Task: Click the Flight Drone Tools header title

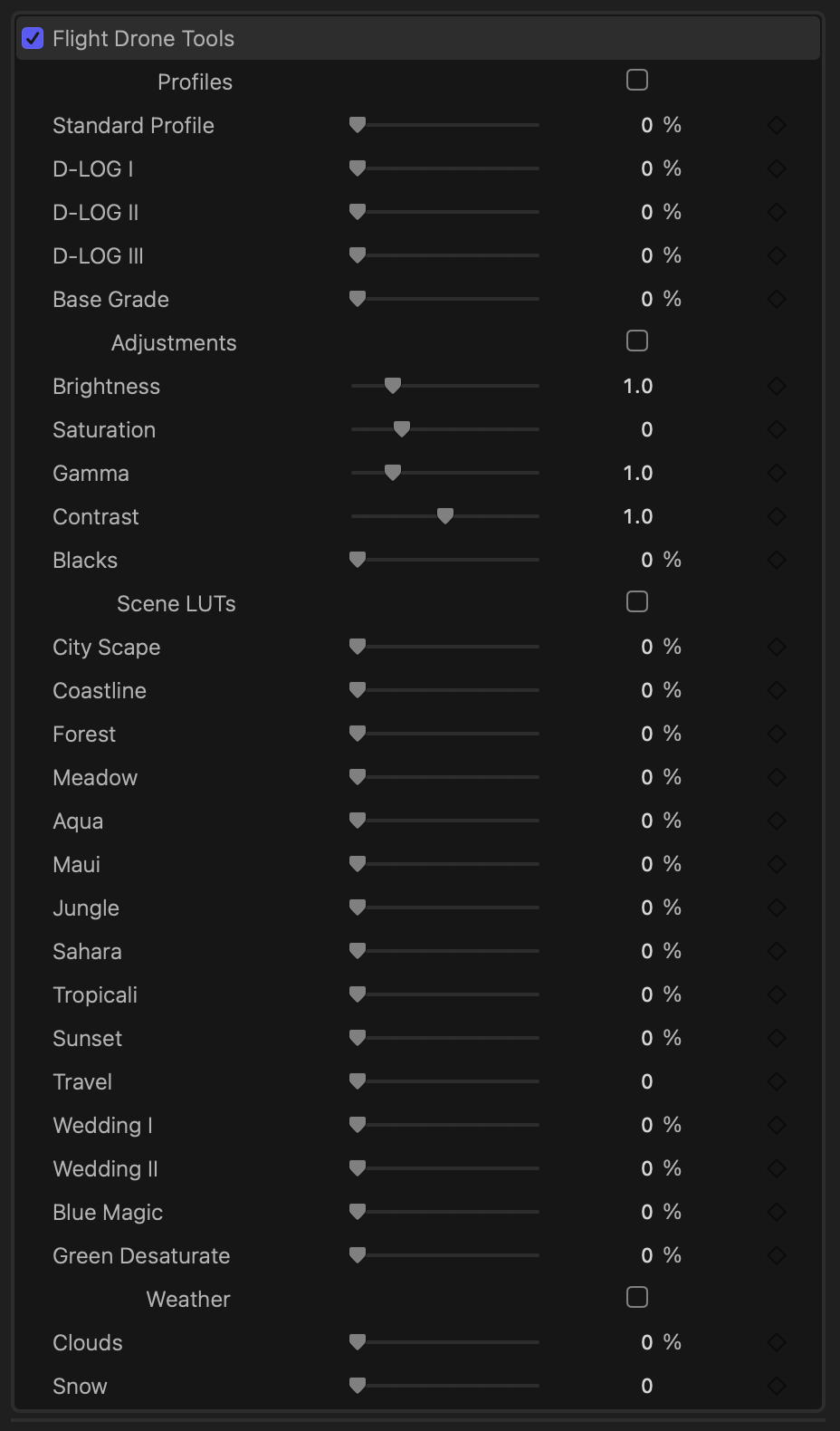Action: click(143, 39)
